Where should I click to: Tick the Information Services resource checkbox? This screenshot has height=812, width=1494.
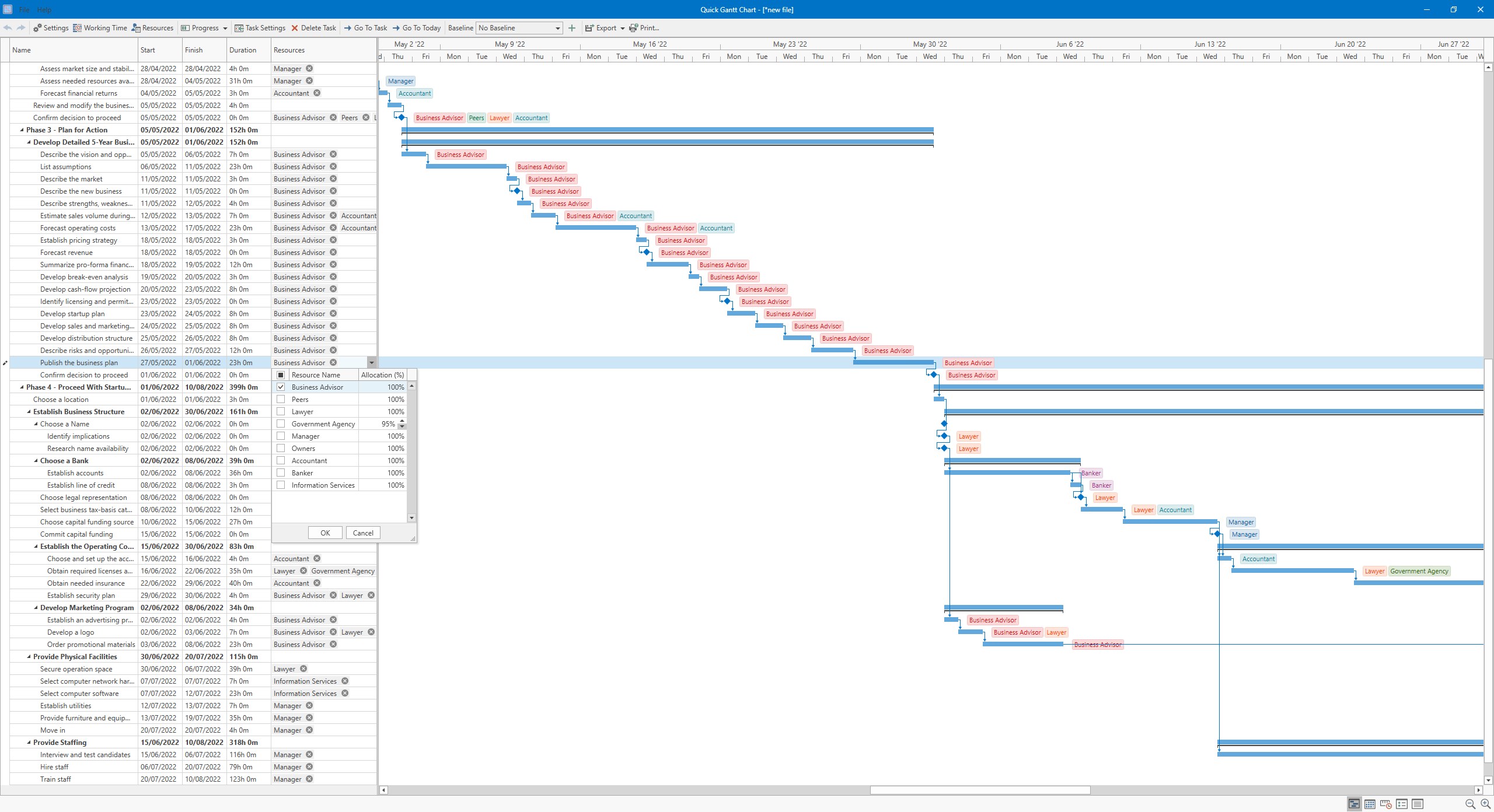(x=281, y=485)
